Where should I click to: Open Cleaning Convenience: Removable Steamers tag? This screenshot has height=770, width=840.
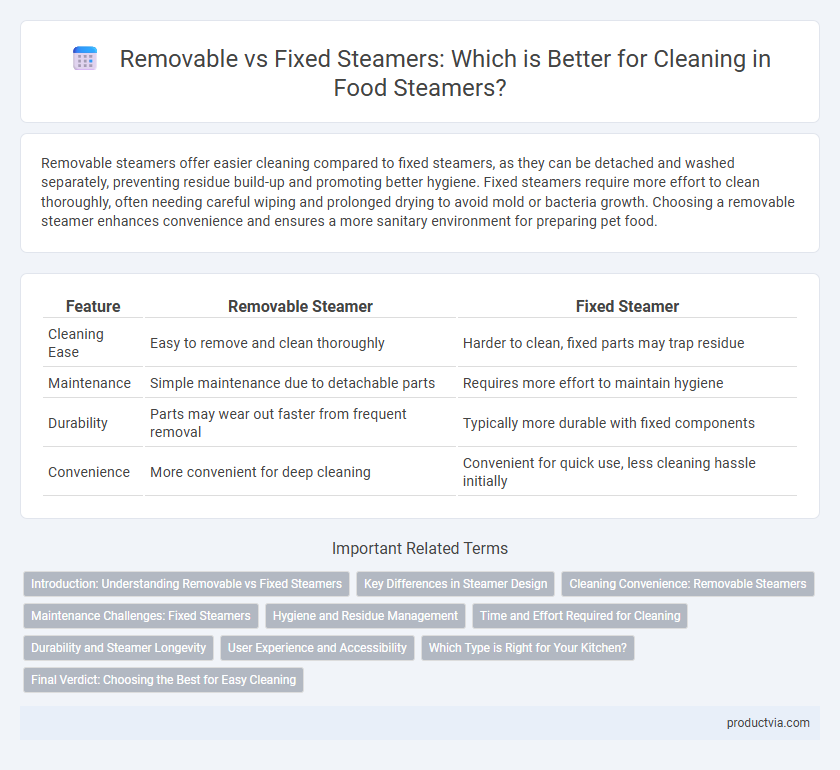pos(688,584)
